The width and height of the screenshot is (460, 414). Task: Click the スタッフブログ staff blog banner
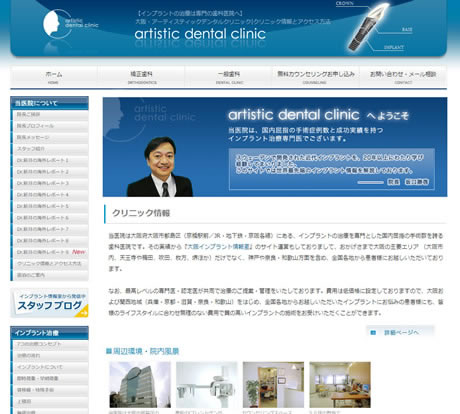pos(50,303)
